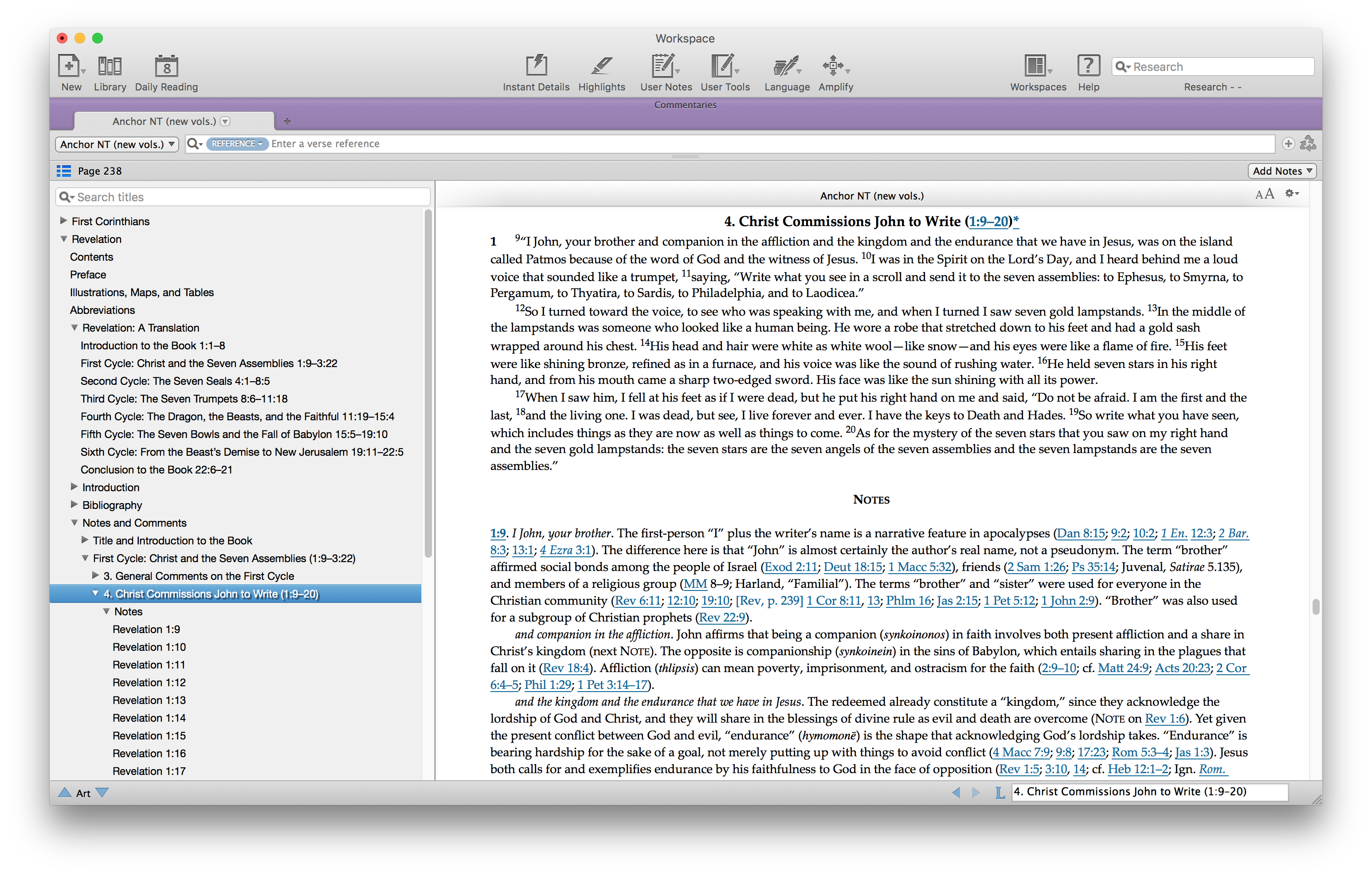Expand the First Corinthians tree item
The image size is (1372, 876).
[63, 221]
